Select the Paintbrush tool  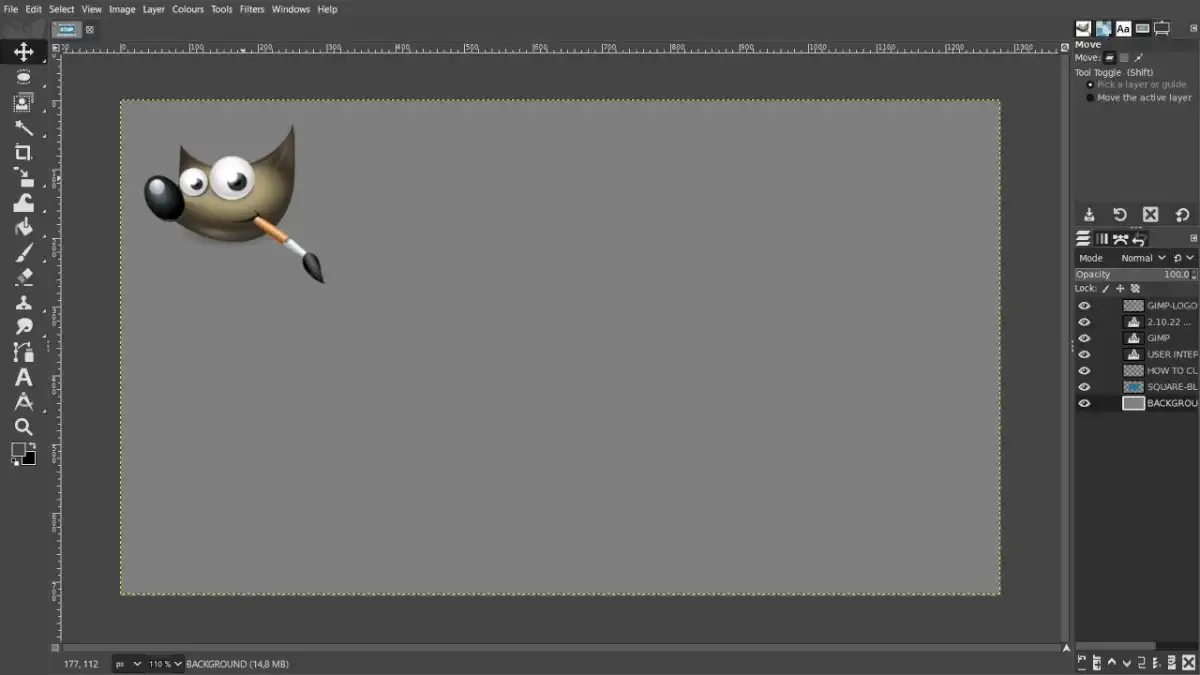coord(23,252)
